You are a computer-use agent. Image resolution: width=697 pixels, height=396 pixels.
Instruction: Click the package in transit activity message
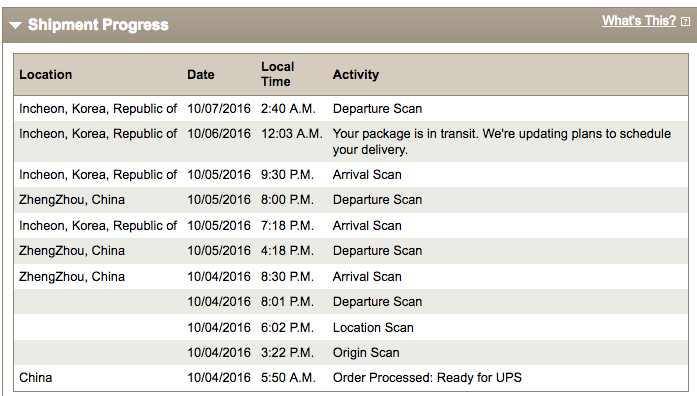pyautogui.click(x=501, y=142)
